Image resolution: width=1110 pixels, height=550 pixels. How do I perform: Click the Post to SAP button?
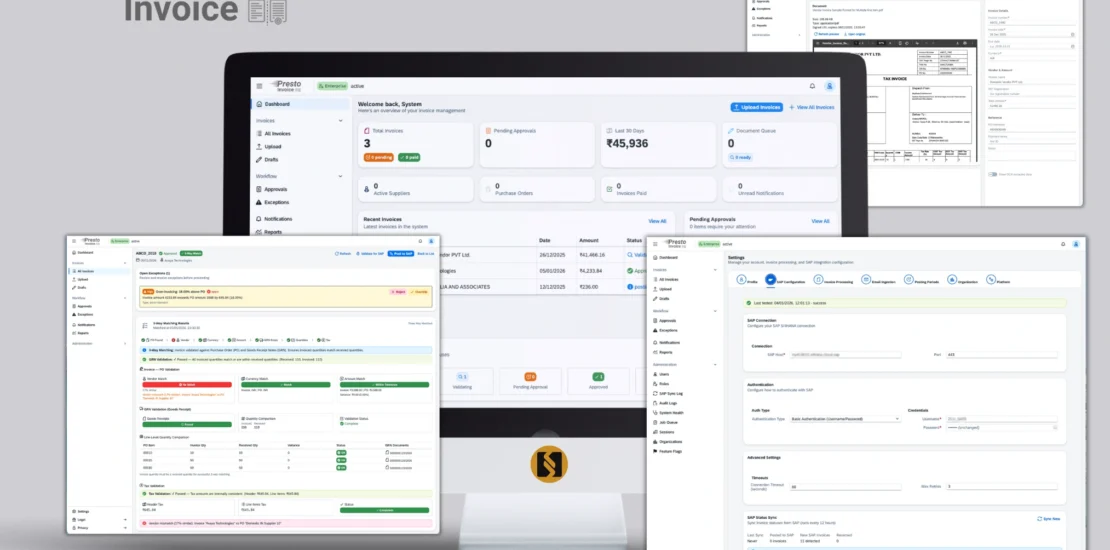pos(400,253)
